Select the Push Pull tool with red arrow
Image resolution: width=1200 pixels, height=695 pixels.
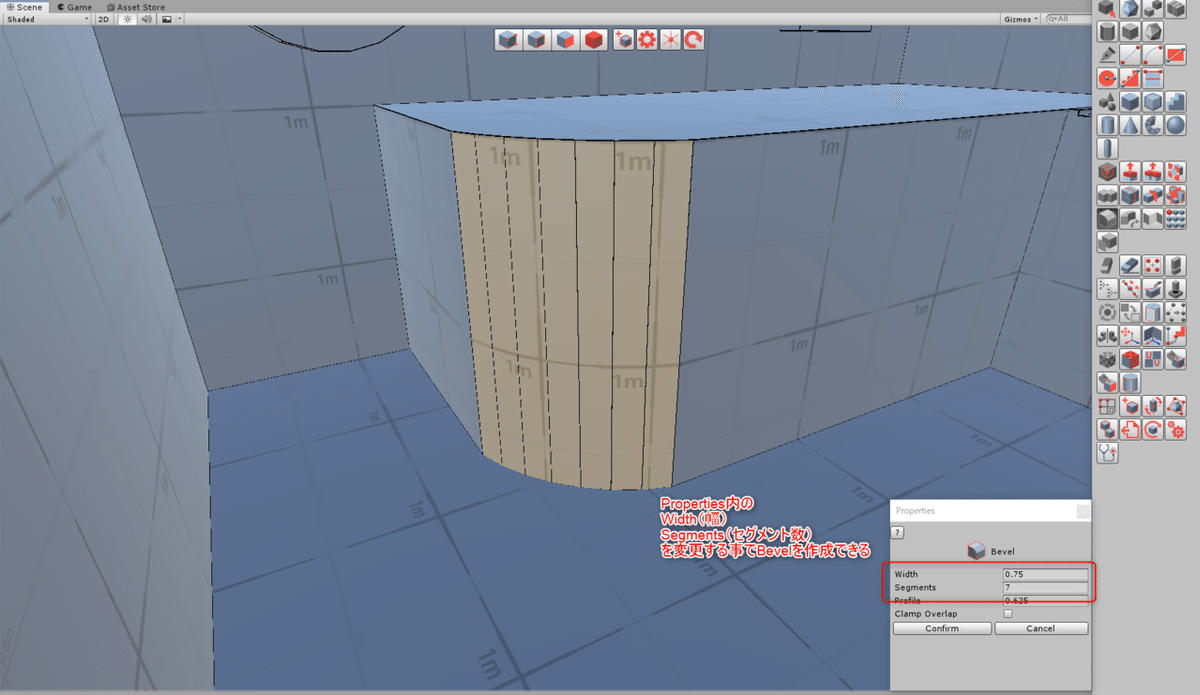pos(1130,171)
